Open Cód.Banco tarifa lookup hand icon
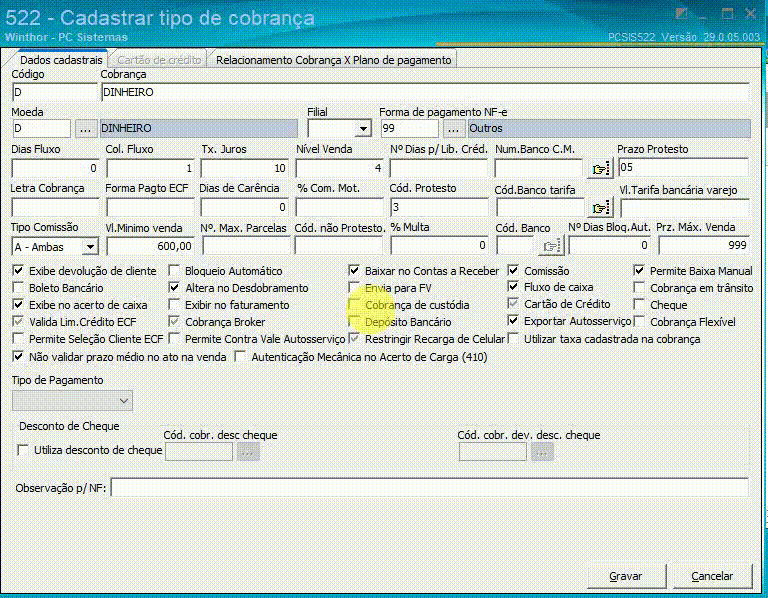Image resolution: width=768 pixels, height=598 pixels. [600, 208]
